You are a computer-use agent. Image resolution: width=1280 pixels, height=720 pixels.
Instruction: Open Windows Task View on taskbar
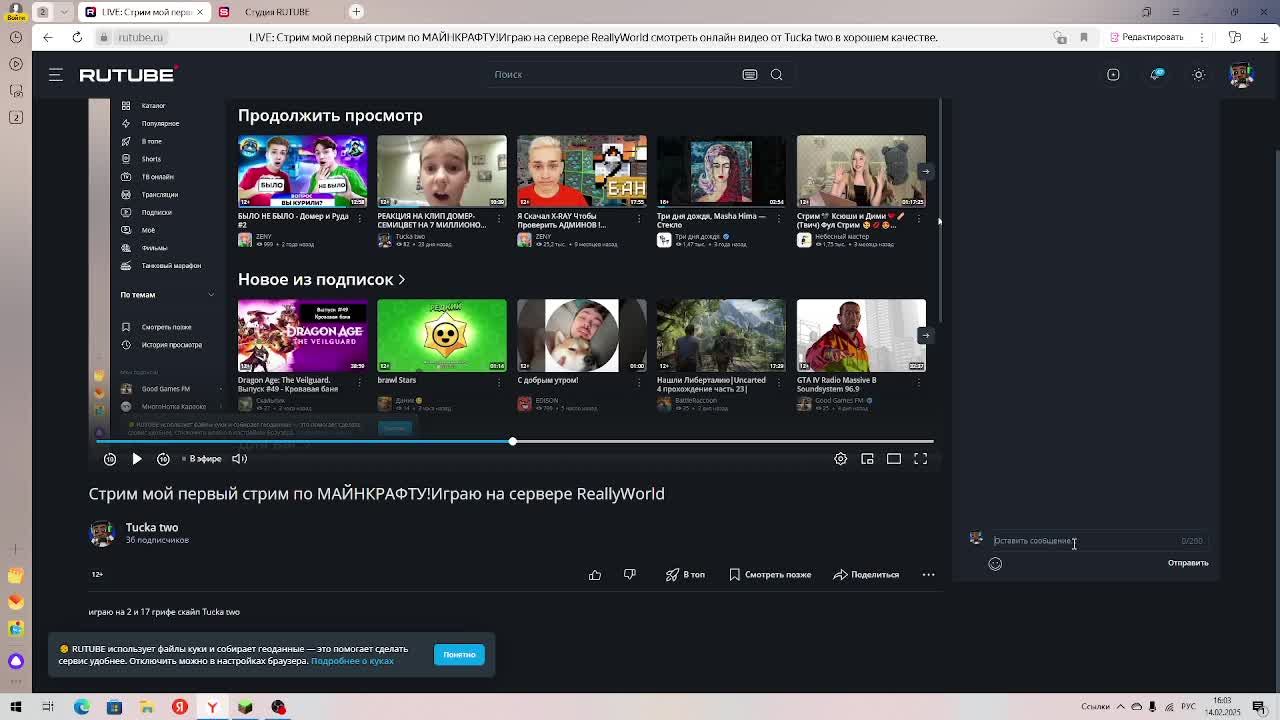point(48,707)
